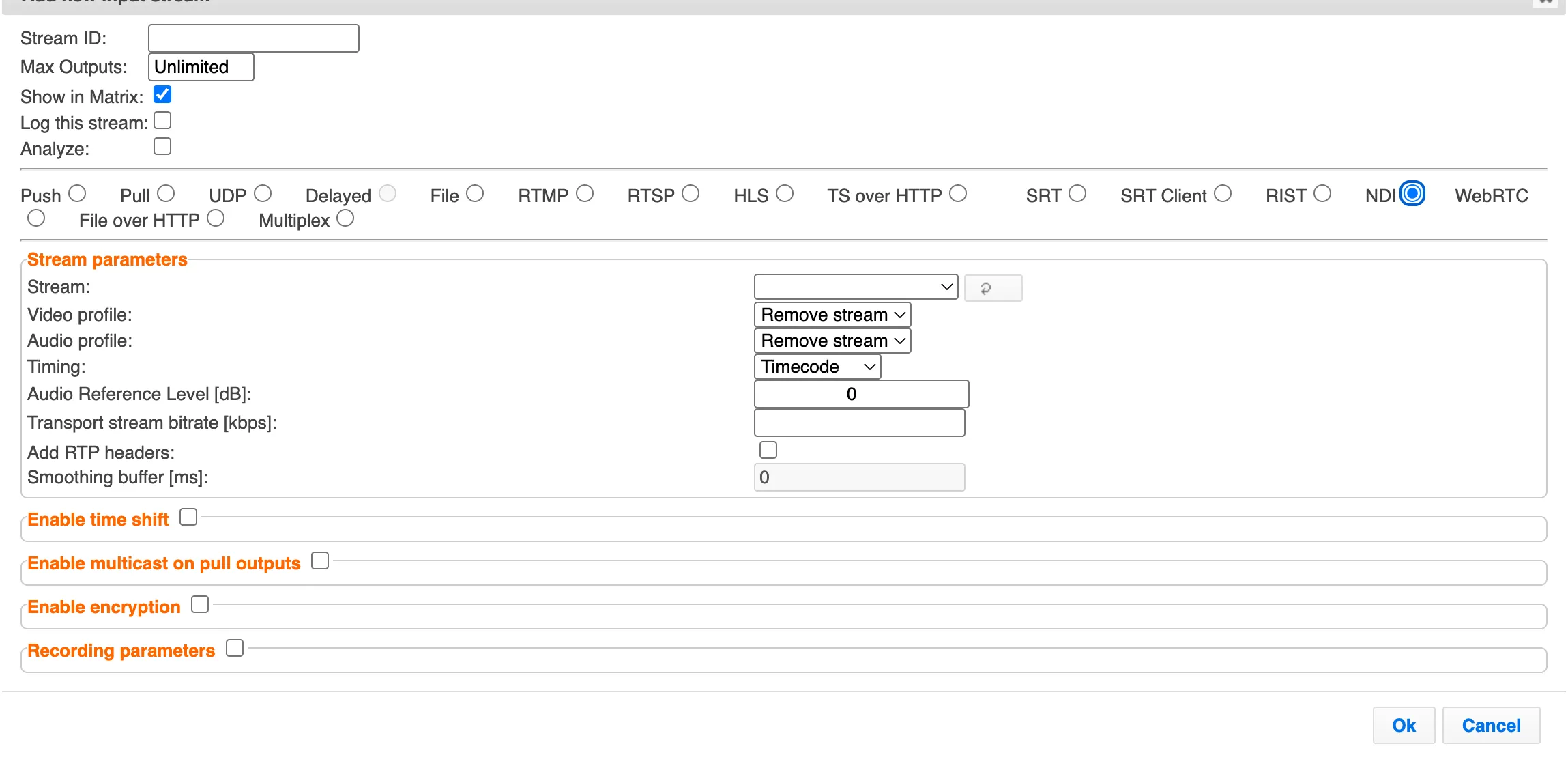Viewport: 1568px width, 766px height.
Task: Expand the Timing Timecode dropdown
Action: tap(817, 367)
